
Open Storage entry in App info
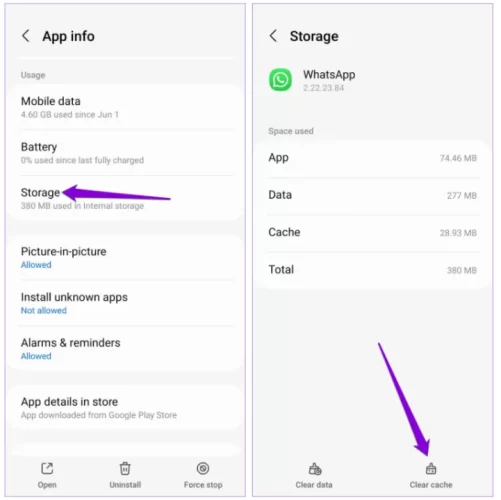(125, 199)
